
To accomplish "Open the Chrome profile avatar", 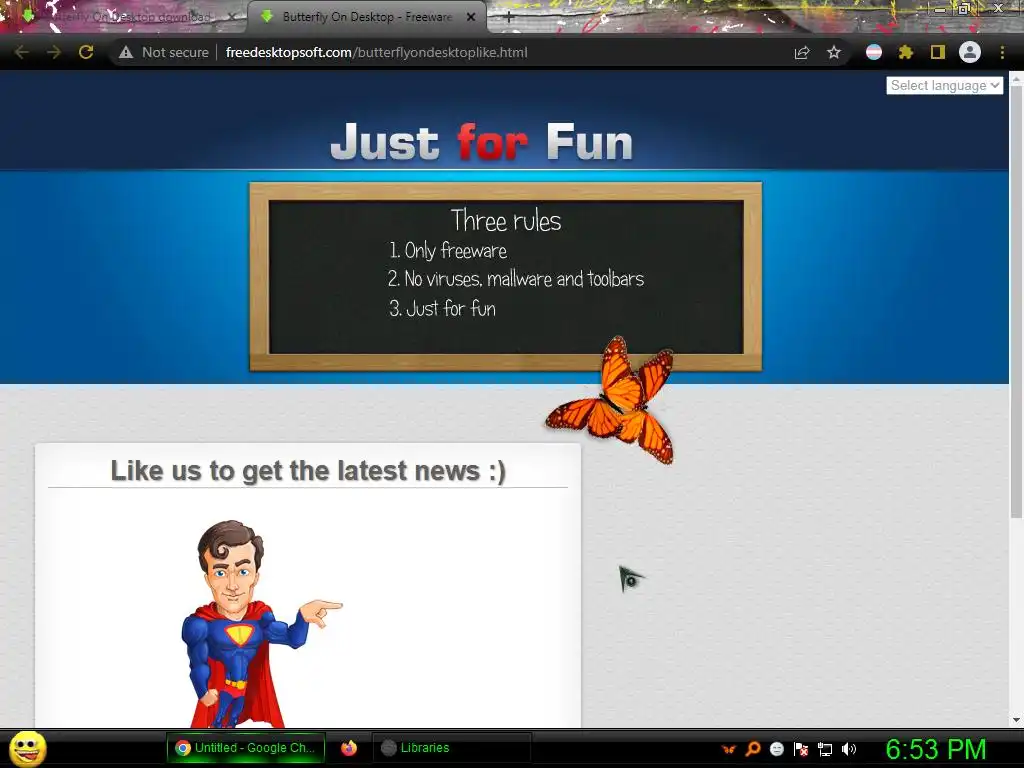I will (970, 52).
